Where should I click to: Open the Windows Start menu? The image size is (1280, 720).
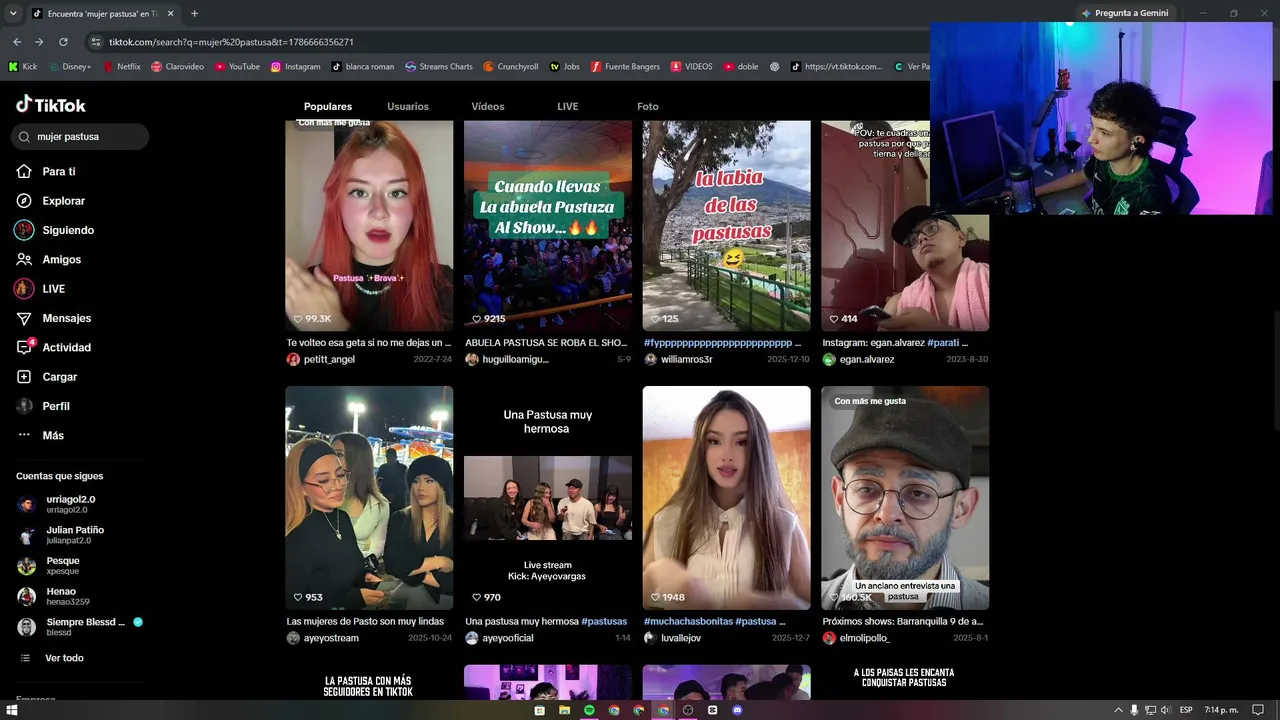click(12, 710)
